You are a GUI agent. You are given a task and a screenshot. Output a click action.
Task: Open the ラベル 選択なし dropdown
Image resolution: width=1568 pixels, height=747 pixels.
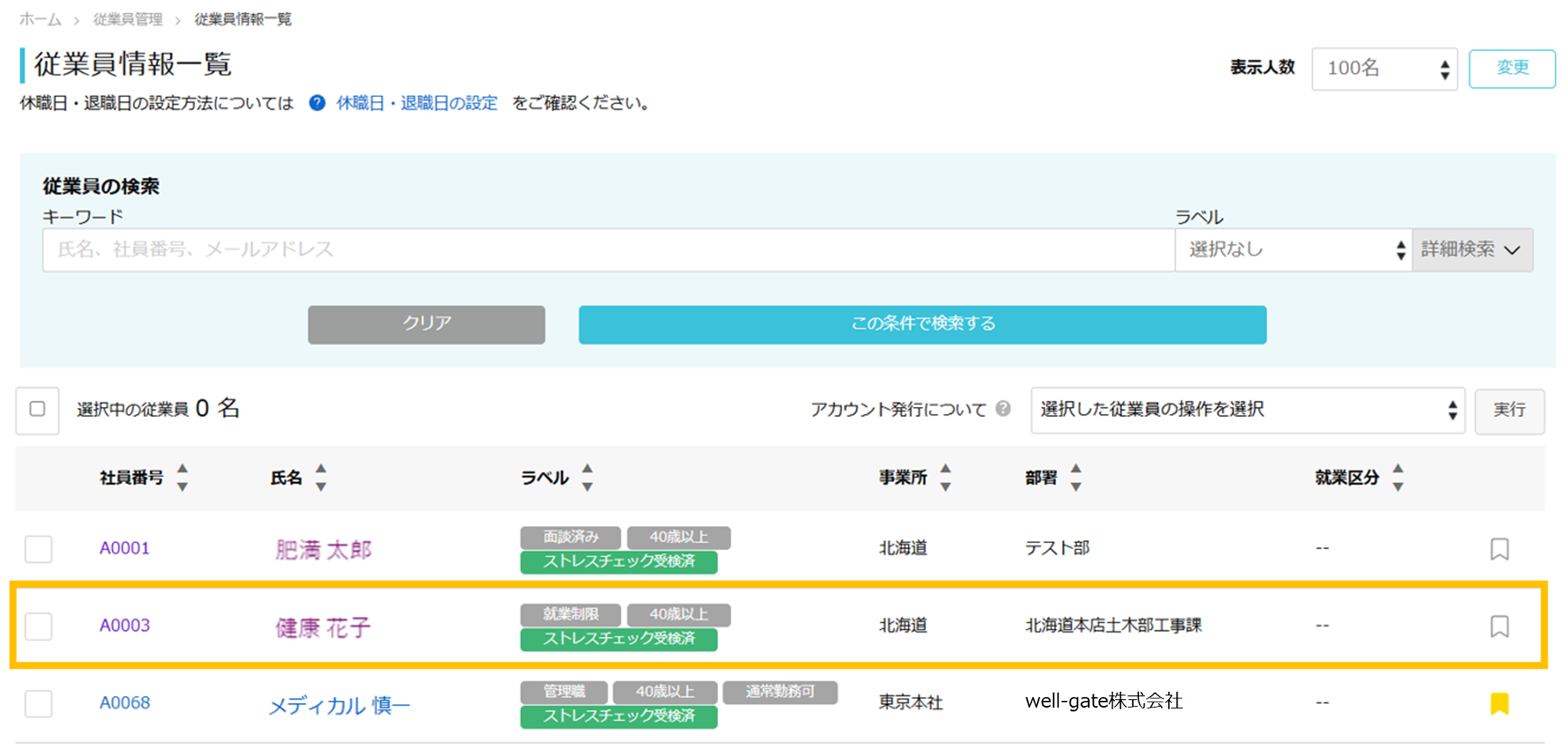1294,250
